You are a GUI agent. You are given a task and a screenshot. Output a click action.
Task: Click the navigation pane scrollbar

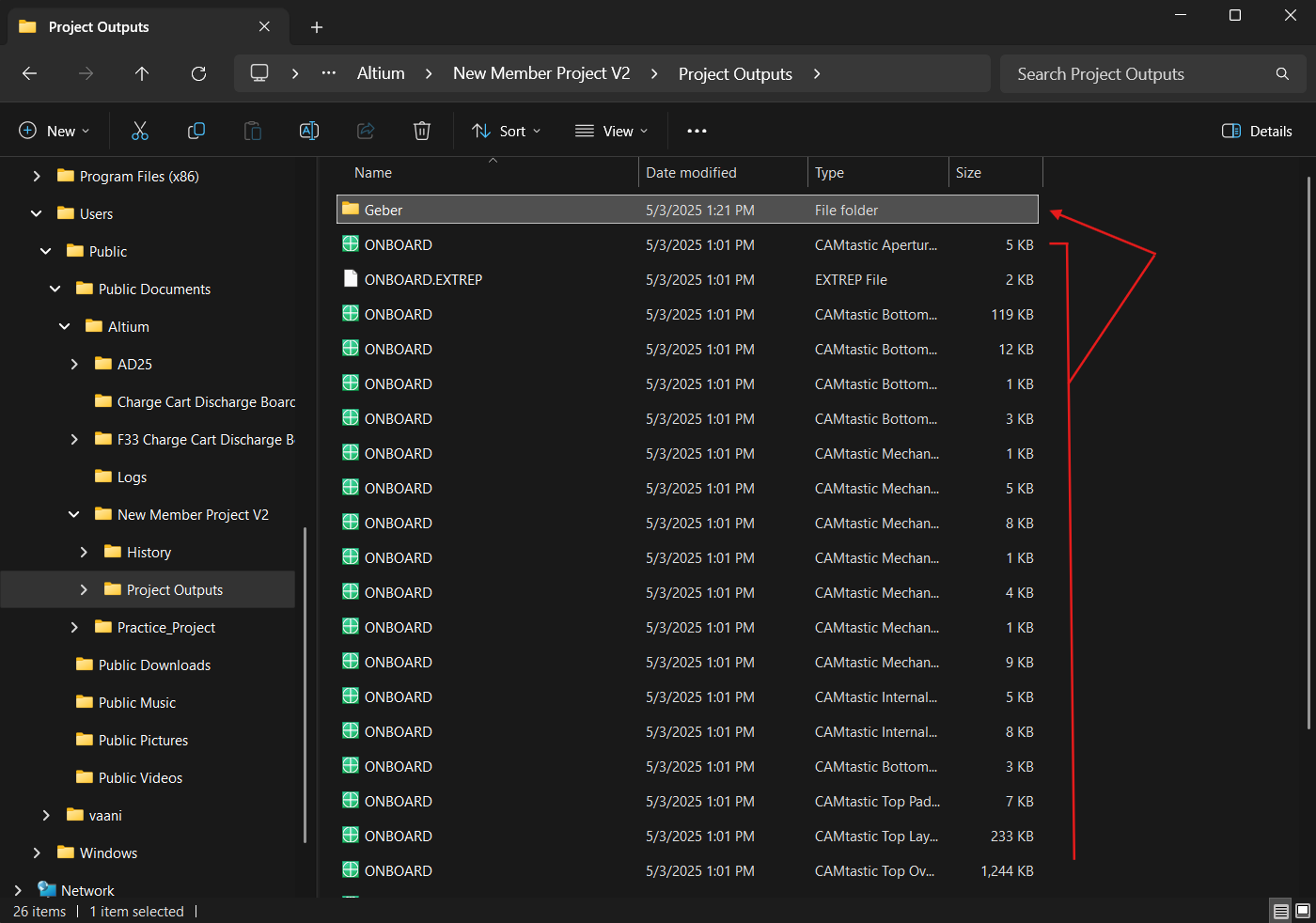(x=304, y=684)
